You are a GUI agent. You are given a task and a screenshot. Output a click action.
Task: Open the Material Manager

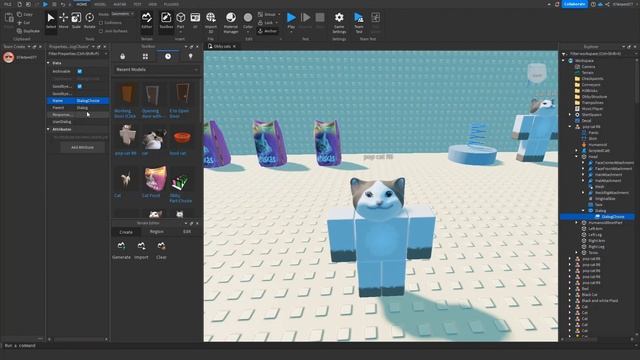(231, 22)
